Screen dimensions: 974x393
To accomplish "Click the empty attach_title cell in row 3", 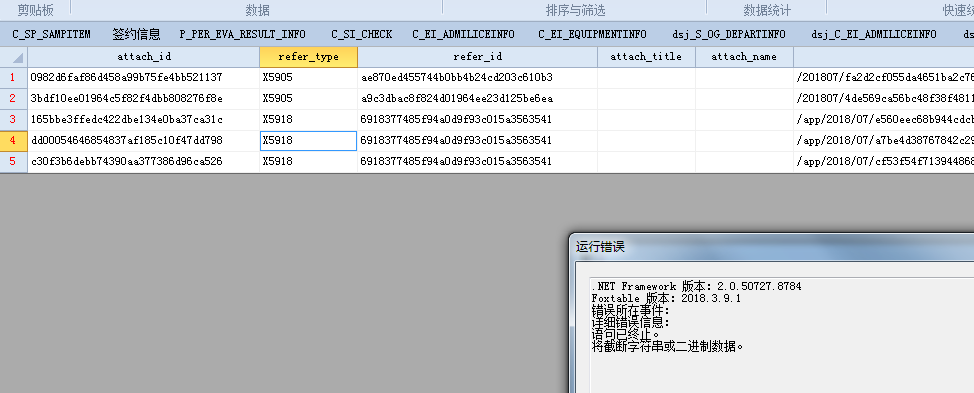I will point(646,120).
